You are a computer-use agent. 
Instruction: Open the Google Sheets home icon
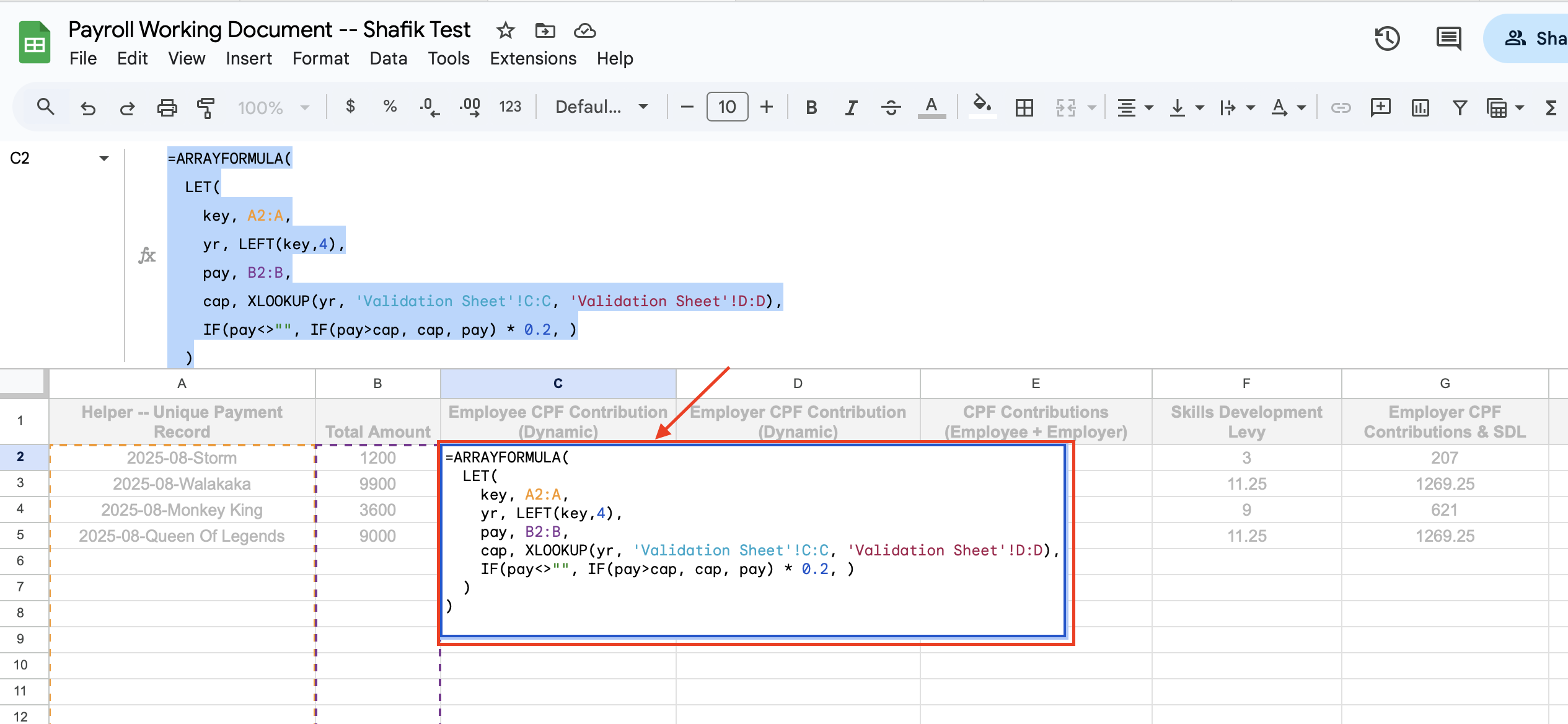click(x=34, y=42)
